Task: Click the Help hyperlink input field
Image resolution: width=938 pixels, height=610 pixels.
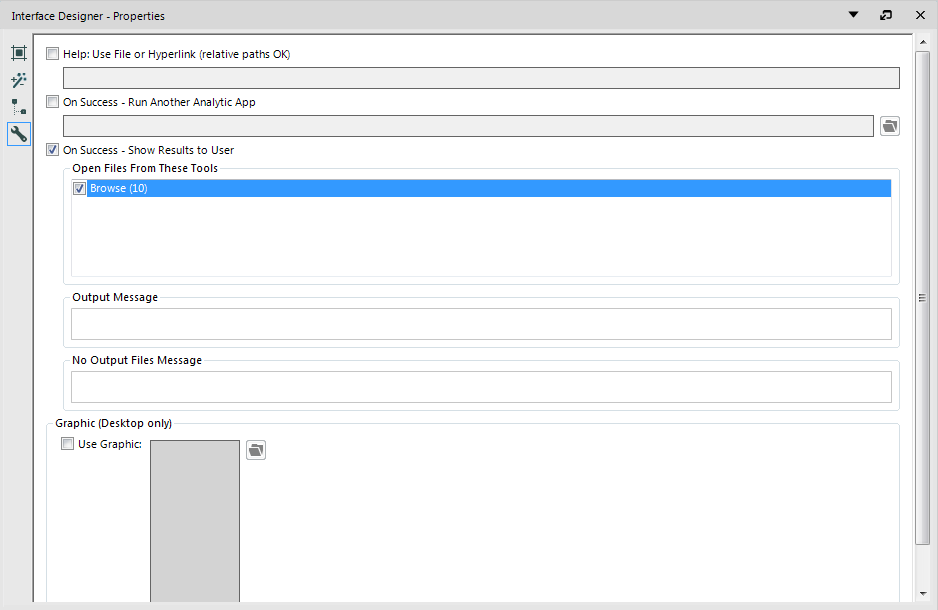Action: [x=480, y=78]
